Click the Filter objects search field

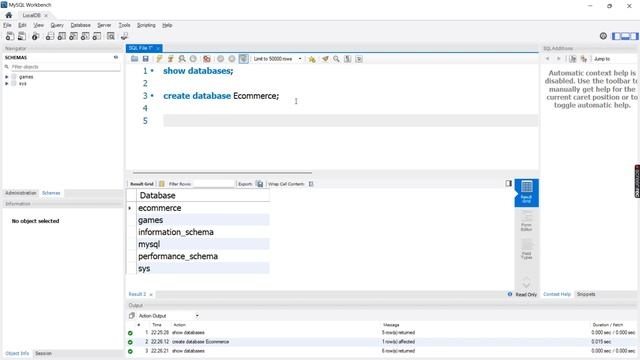pyautogui.click(x=64, y=67)
